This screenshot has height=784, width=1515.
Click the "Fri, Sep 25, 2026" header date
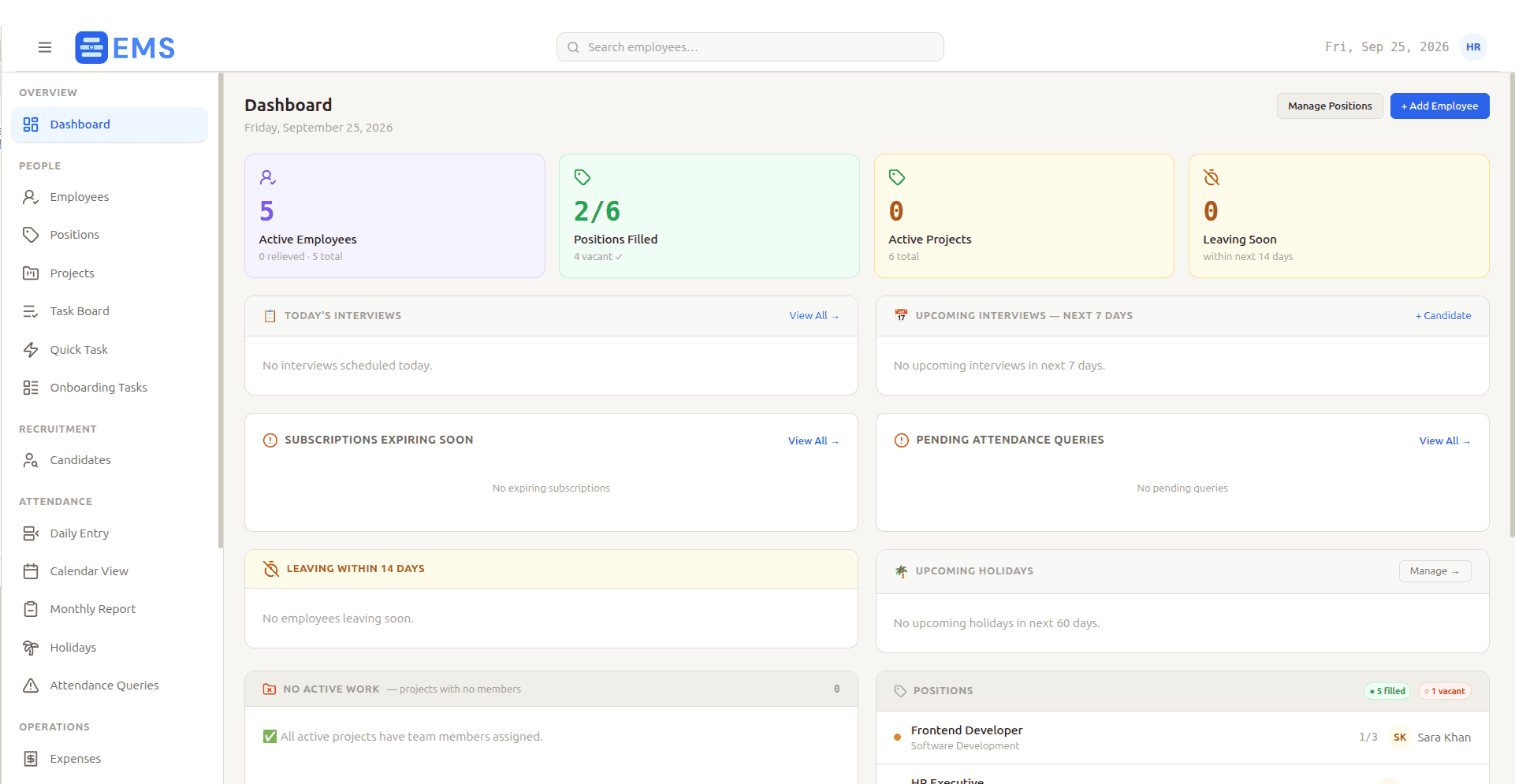tap(1387, 47)
